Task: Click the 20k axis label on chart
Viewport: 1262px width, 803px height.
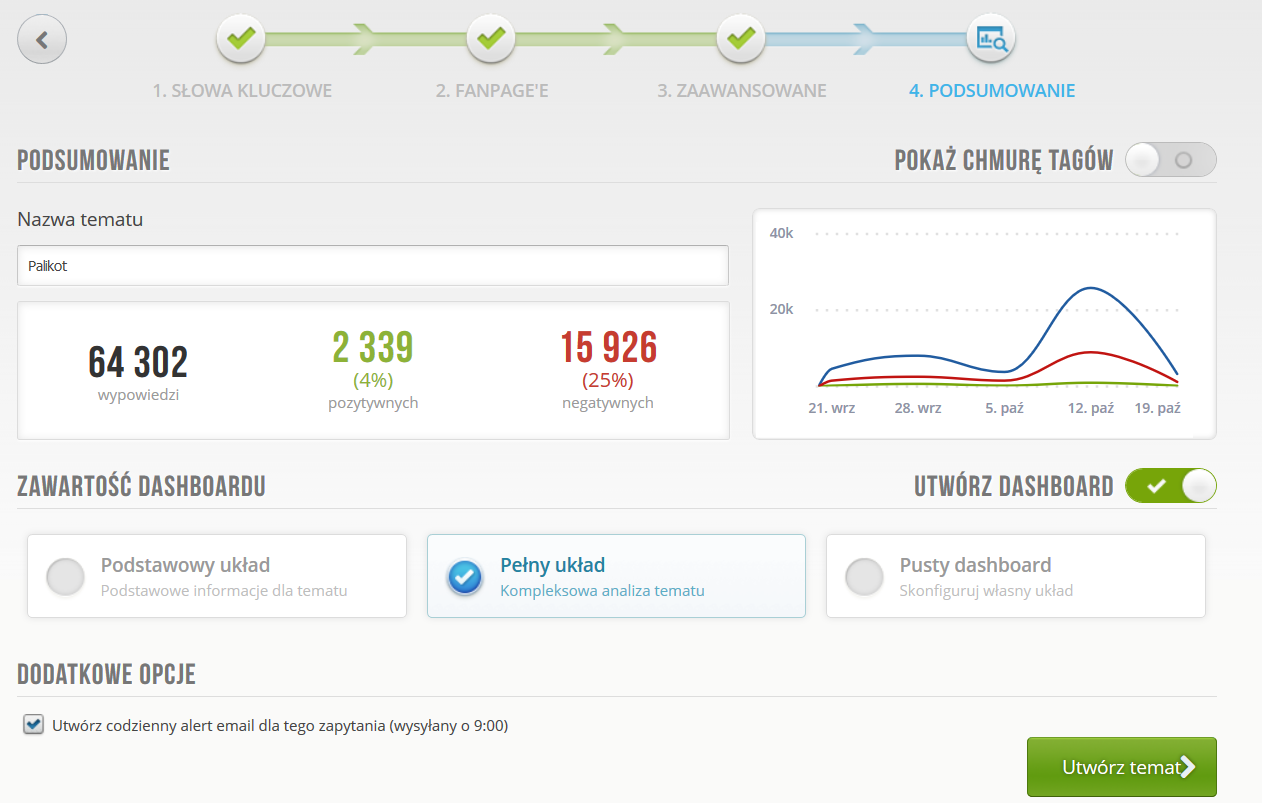Action: tap(781, 309)
